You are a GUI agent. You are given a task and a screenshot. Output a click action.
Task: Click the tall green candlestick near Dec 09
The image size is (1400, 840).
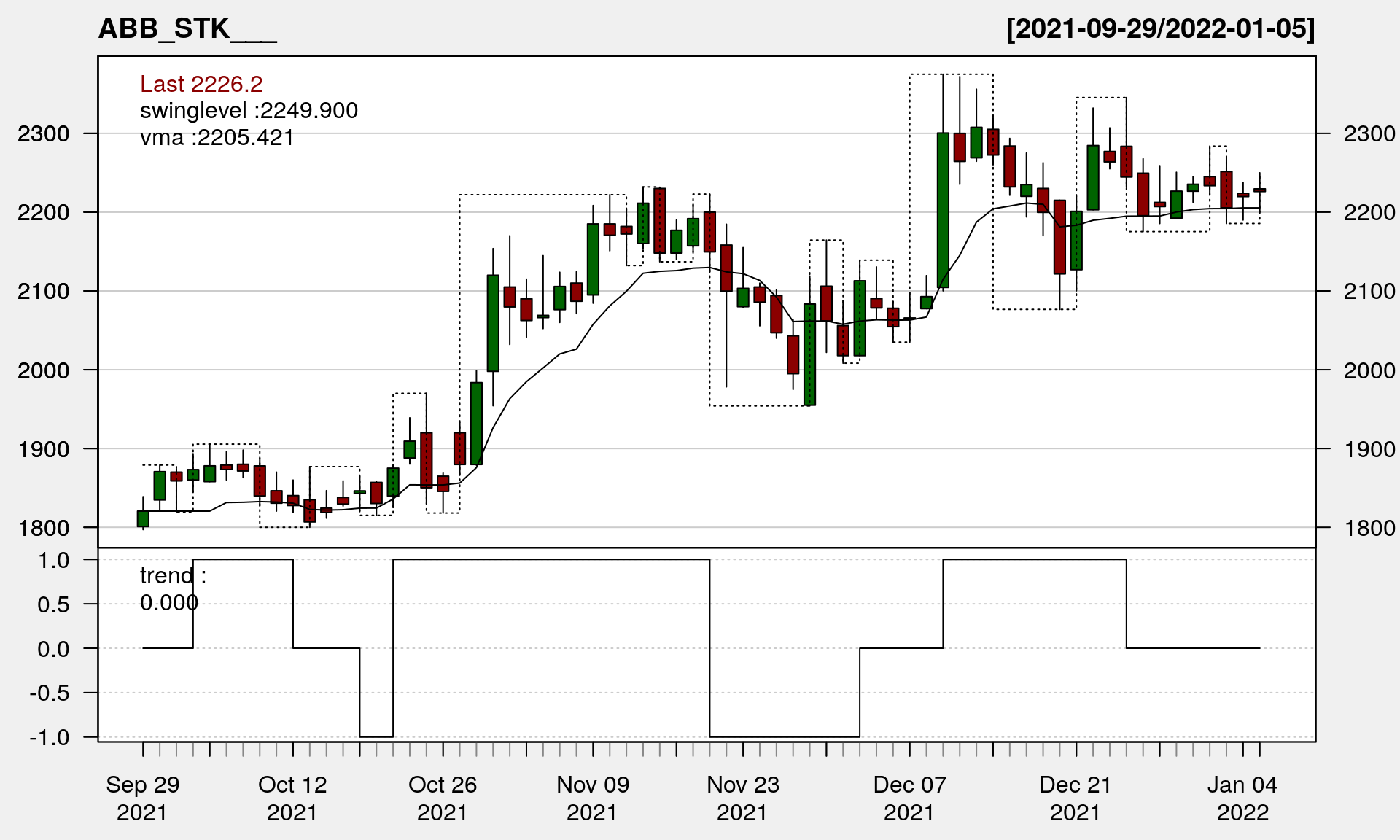(x=943, y=210)
